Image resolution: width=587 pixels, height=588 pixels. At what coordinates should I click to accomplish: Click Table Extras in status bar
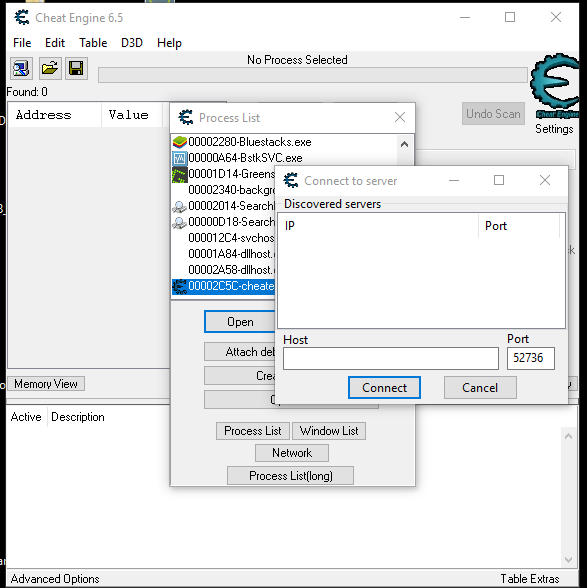point(530,579)
